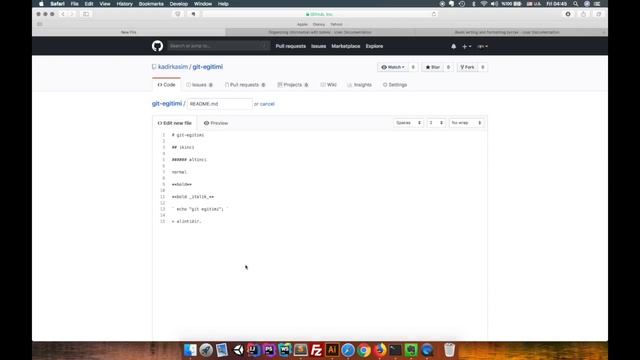Screen dimensions: 640x360
Task: Open the No wrap dropdown
Action: tap(466, 123)
